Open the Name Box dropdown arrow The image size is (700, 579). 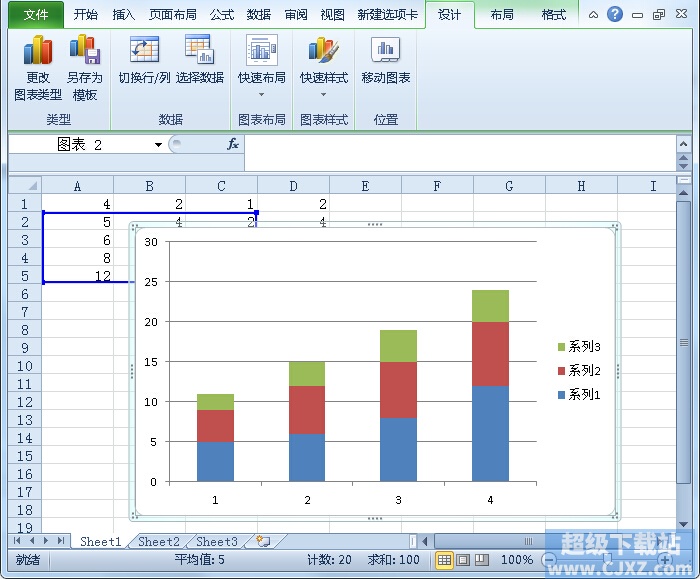(x=158, y=145)
